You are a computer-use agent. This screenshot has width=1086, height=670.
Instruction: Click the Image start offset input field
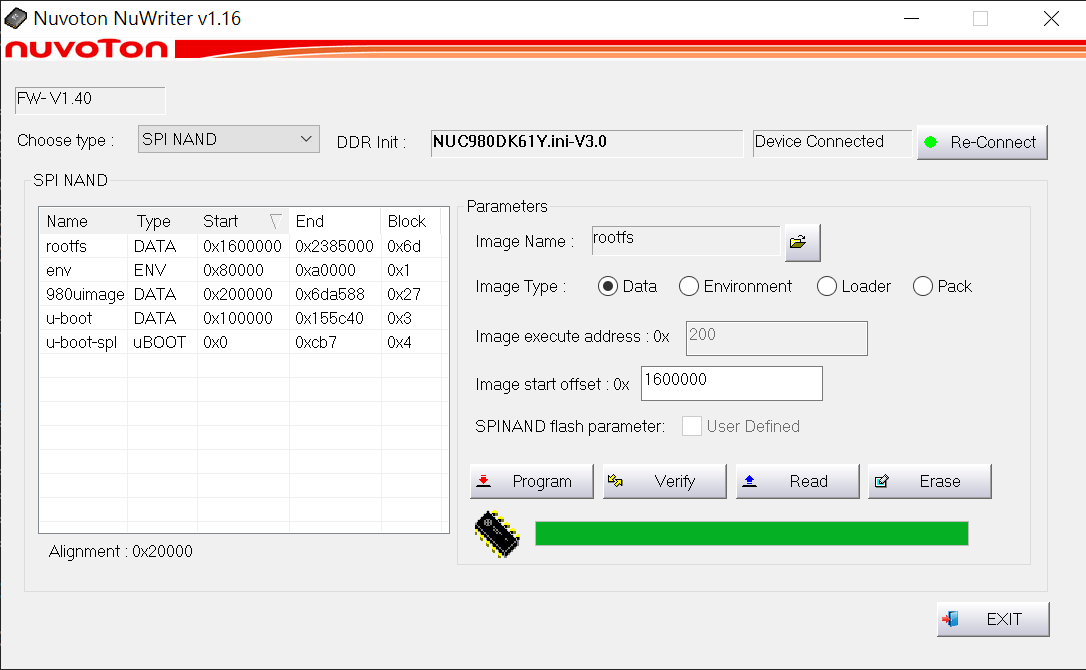coord(731,383)
